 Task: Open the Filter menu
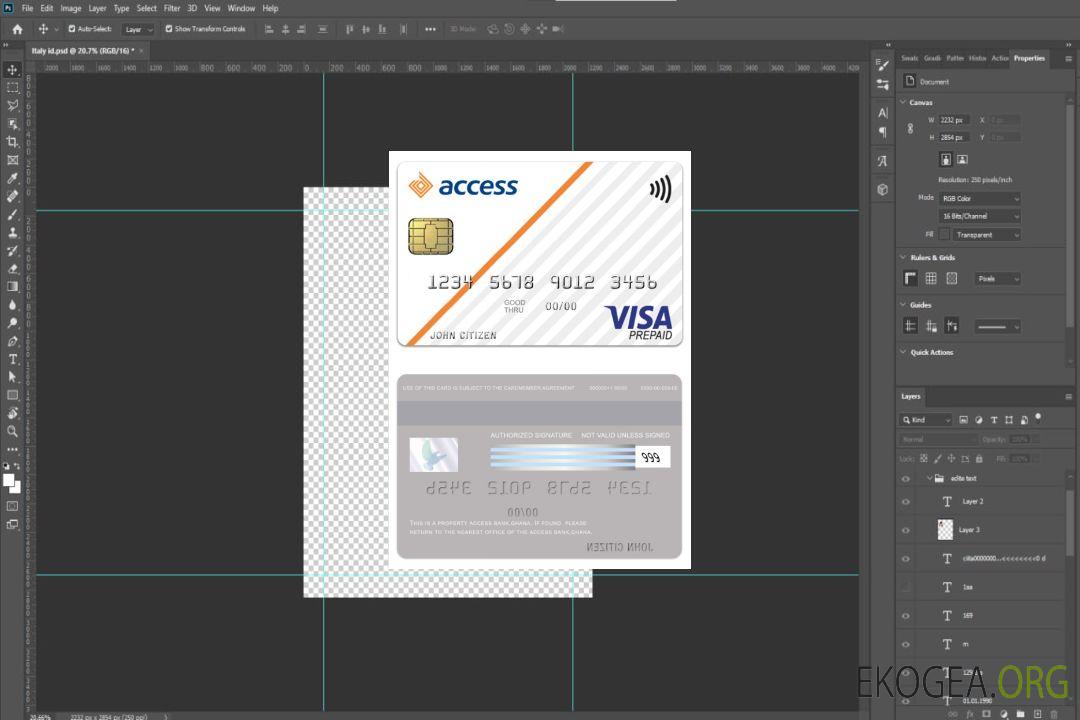click(172, 8)
